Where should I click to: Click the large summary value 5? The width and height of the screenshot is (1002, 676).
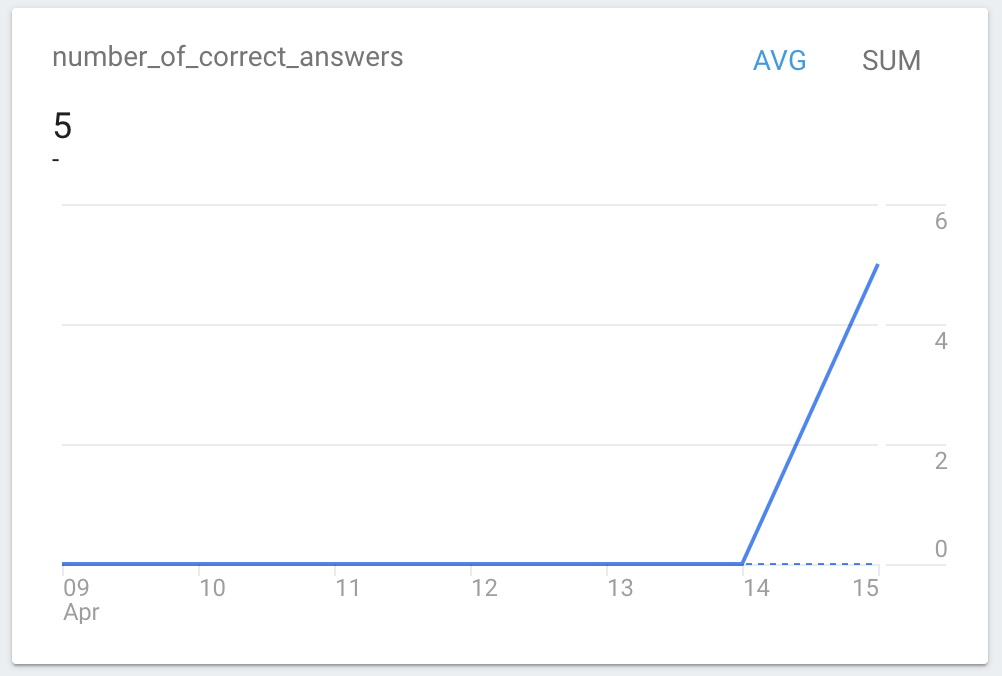62,126
